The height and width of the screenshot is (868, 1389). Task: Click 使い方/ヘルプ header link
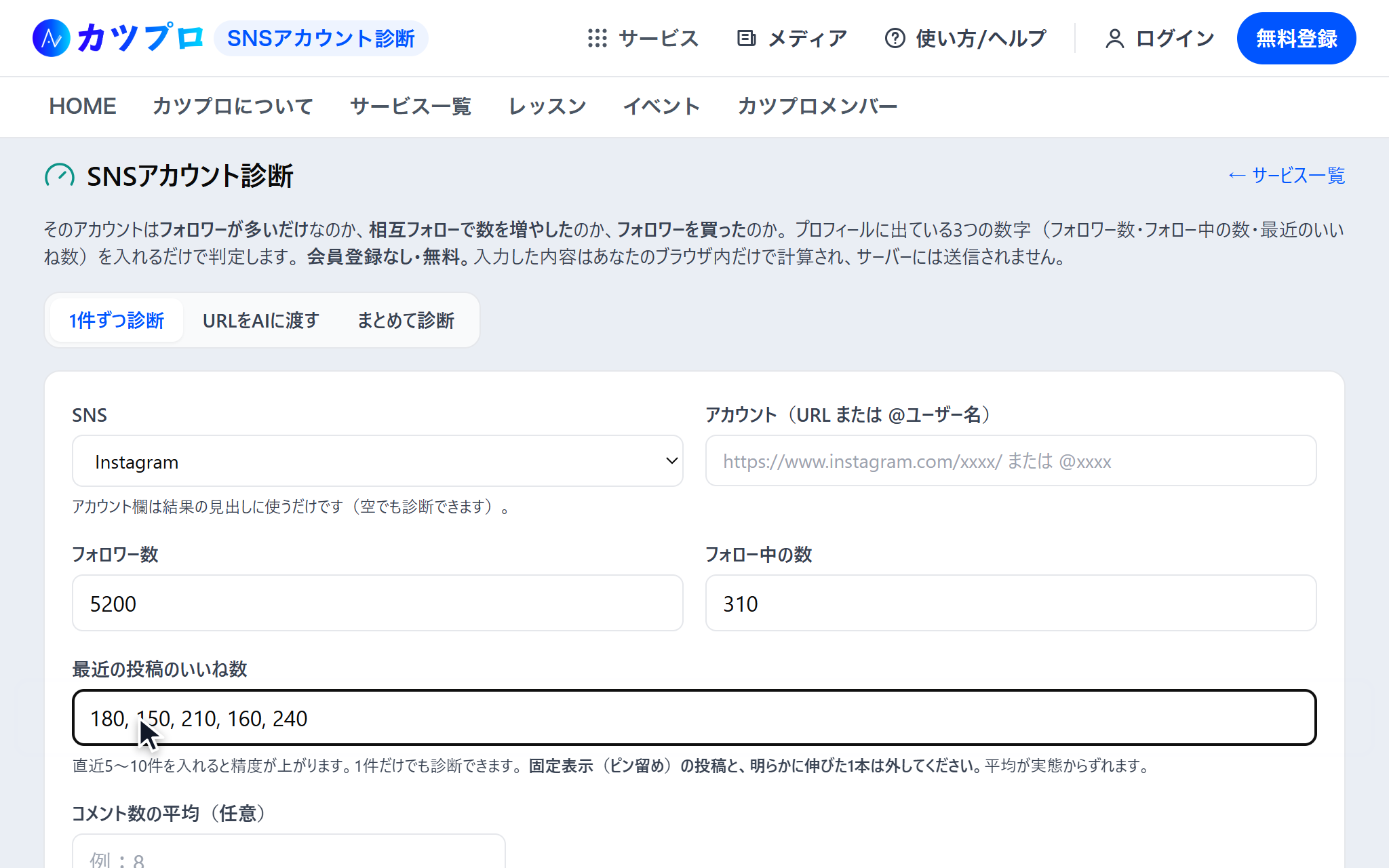981,39
